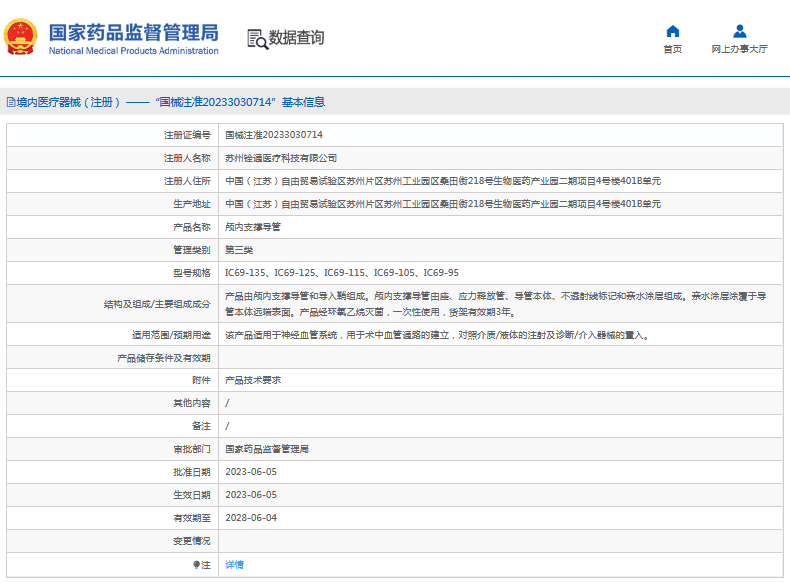
Task: Click the 型号规格 label
Action: coord(191,273)
